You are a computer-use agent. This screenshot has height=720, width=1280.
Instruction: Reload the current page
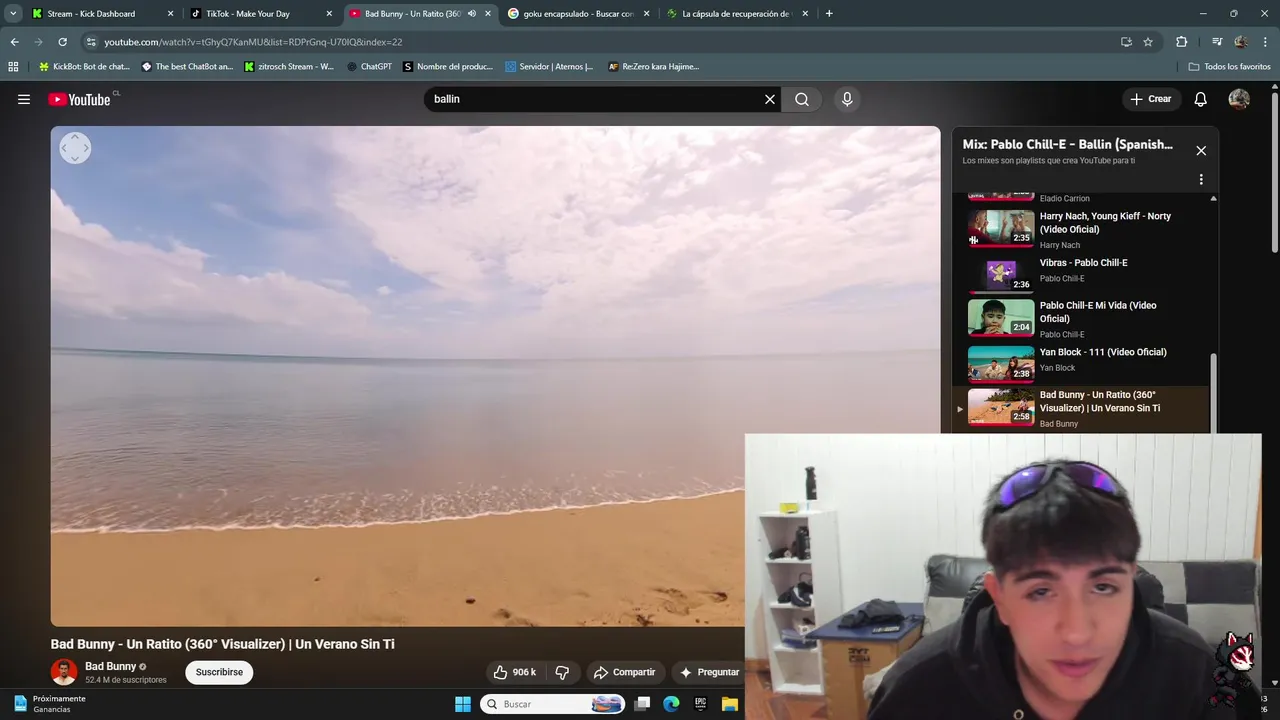click(x=62, y=42)
